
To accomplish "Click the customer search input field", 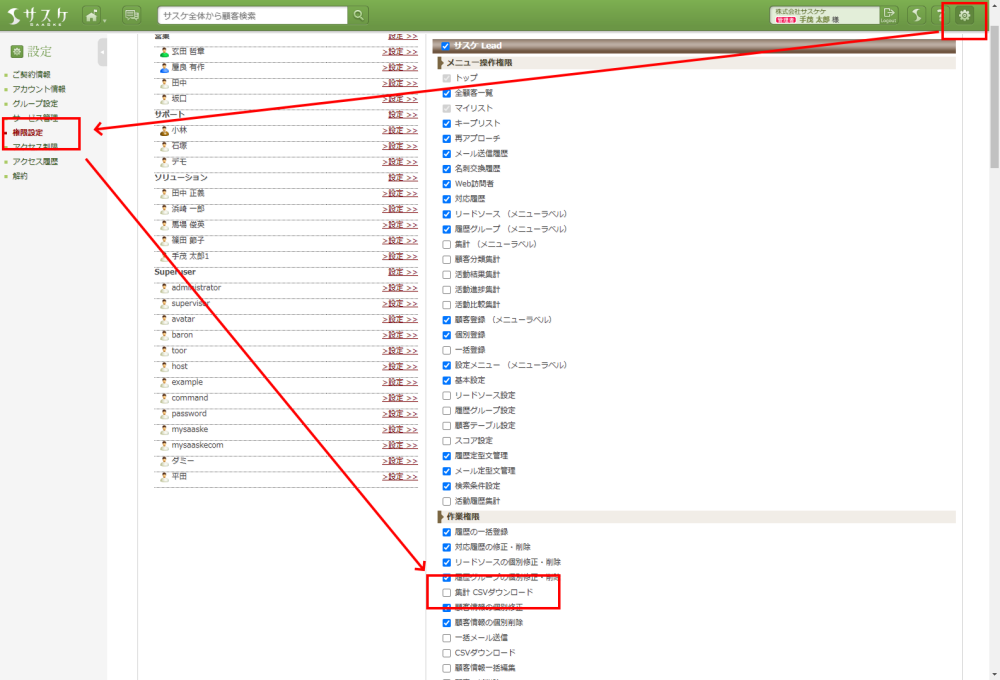I will point(253,15).
